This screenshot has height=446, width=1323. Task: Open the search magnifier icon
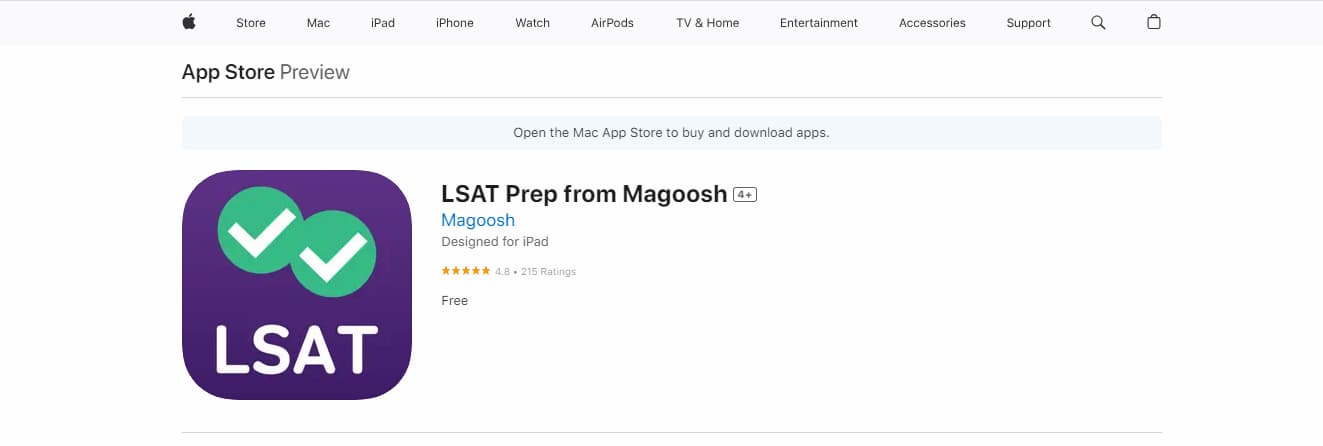[1098, 22]
